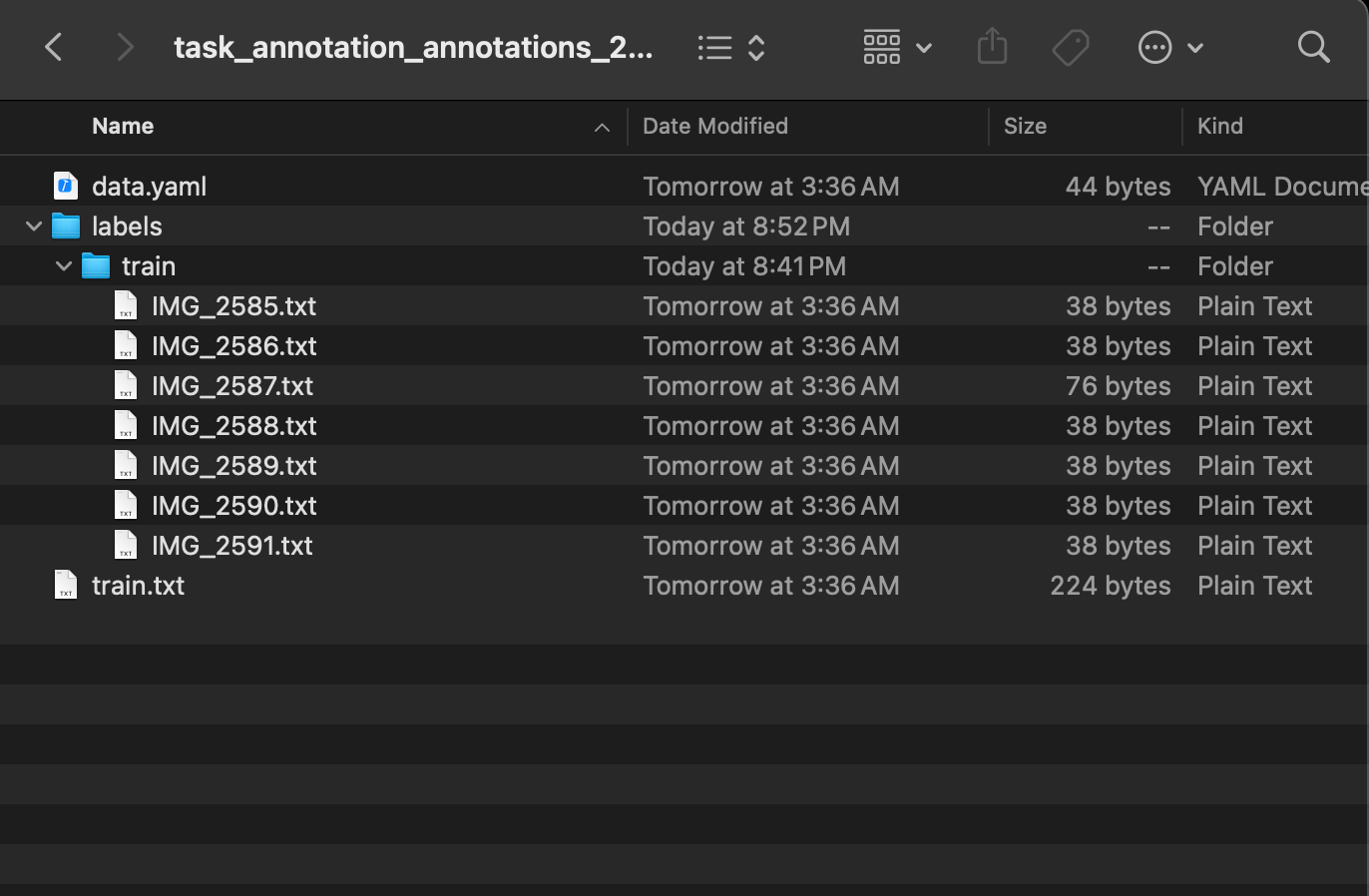This screenshot has width=1369, height=896.
Task: Click the Share toolbar icon
Action: pos(992,47)
